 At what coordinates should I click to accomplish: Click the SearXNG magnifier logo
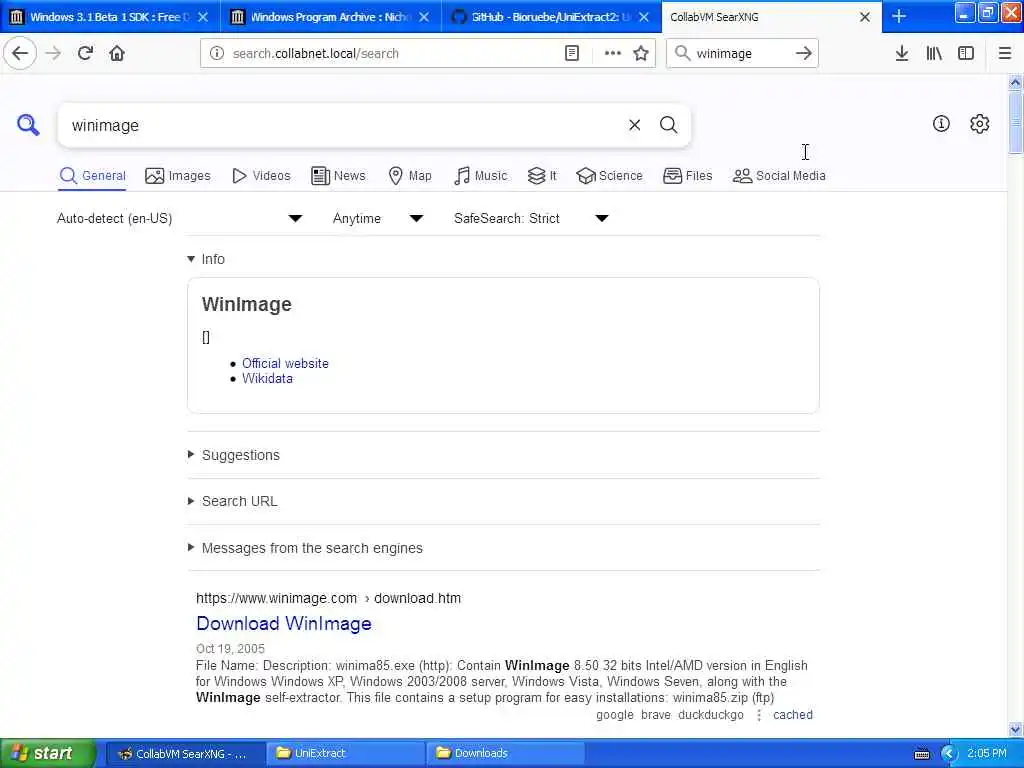coord(28,124)
